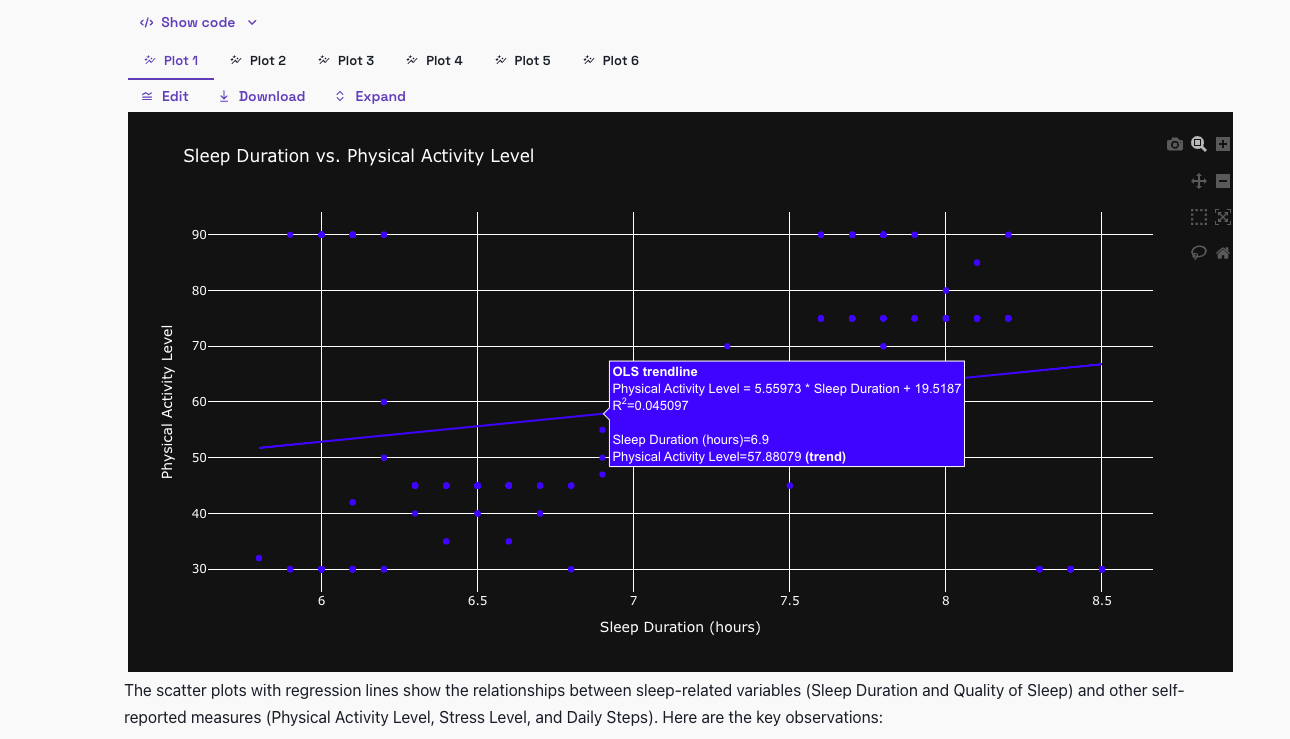Click the download arrow icon beside Download
1290x739 pixels.
pos(222,96)
